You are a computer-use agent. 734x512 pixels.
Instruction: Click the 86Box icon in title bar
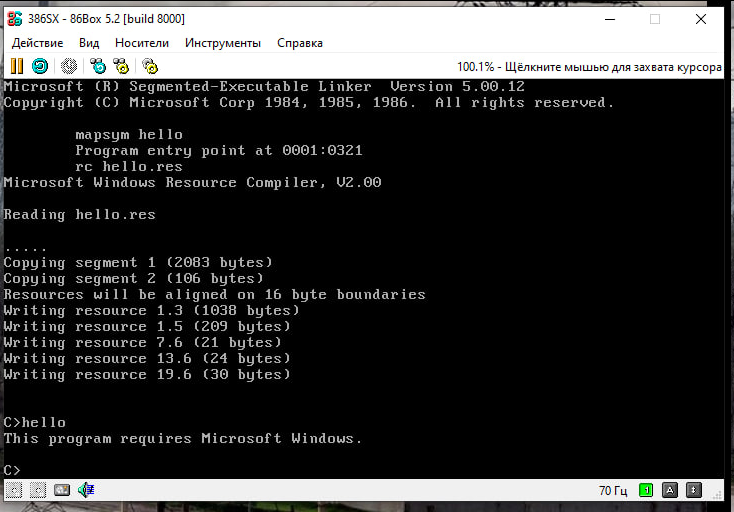16,19
